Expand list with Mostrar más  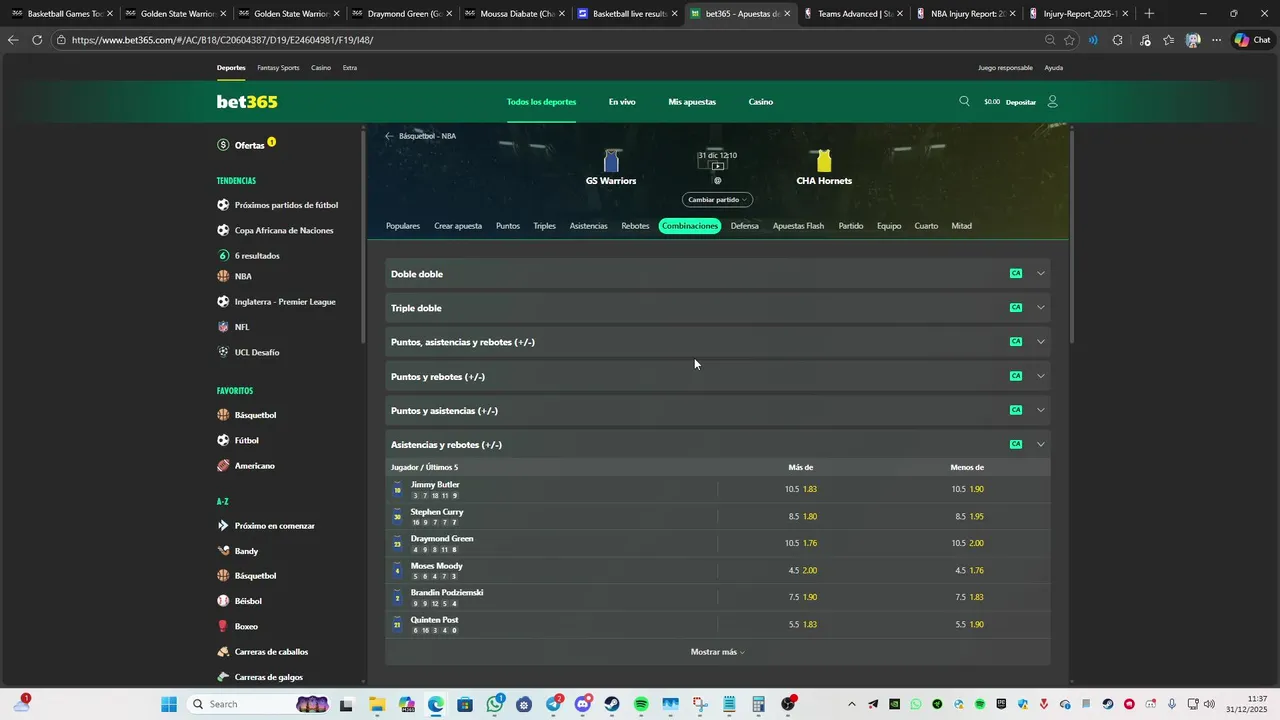point(717,652)
